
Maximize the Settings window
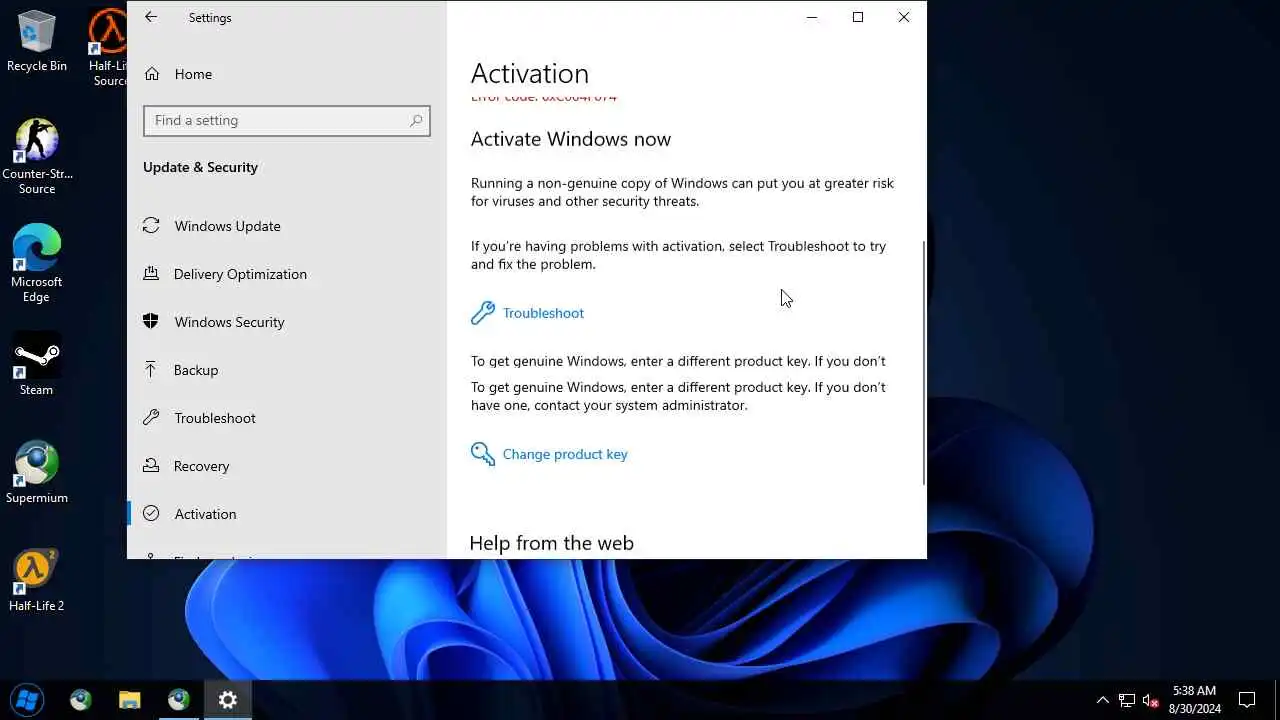pyautogui.click(x=858, y=17)
